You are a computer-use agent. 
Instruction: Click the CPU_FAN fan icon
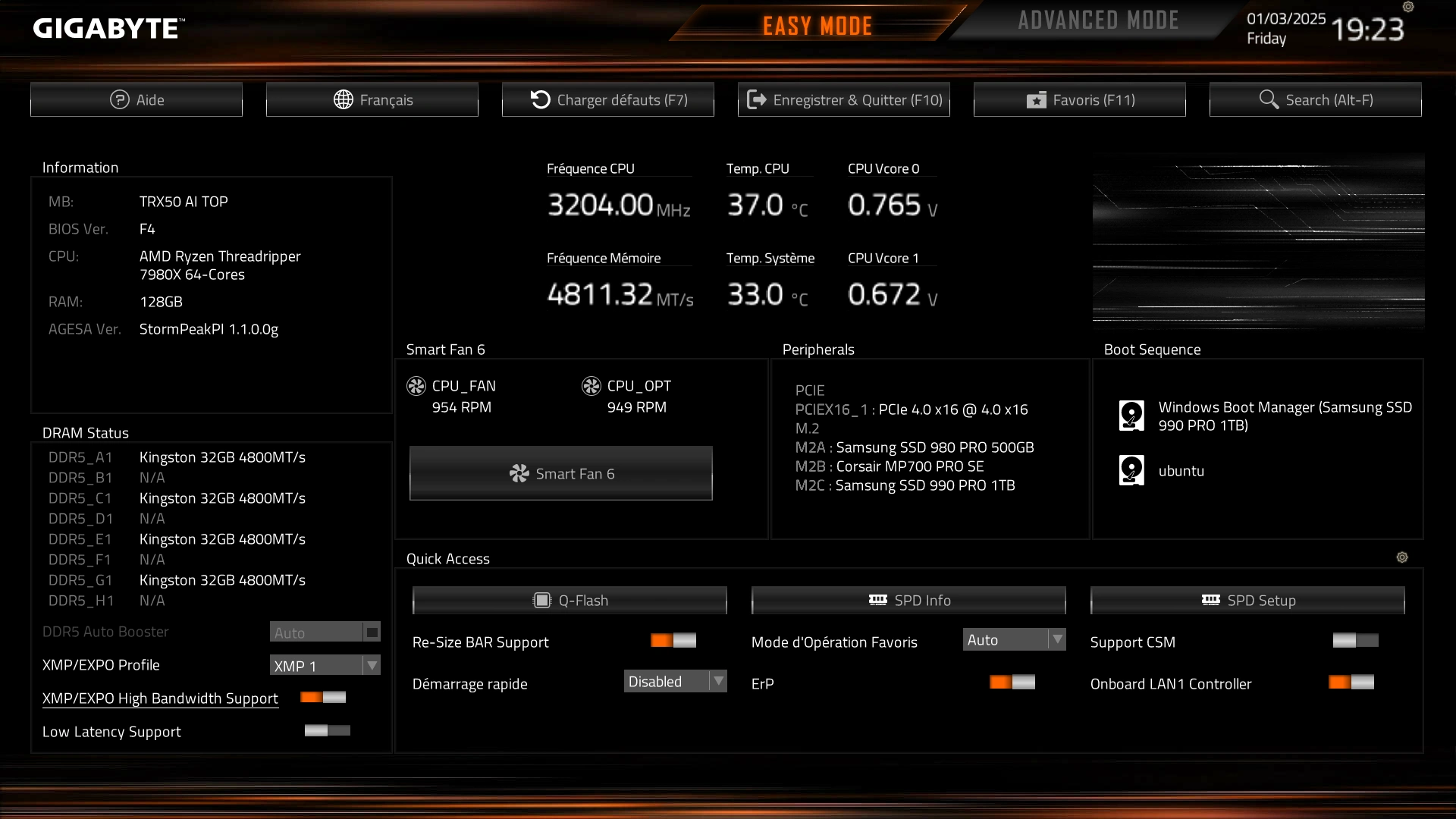[416, 386]
